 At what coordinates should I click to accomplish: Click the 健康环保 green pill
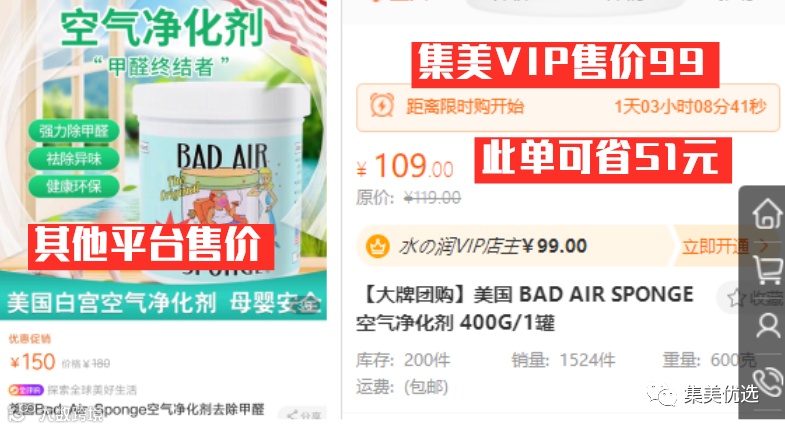click(74, 186)
